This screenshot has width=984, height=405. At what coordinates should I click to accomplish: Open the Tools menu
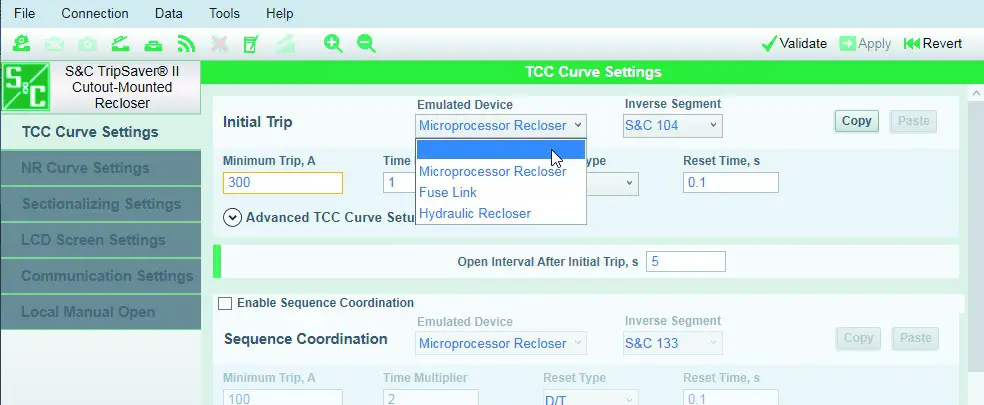[x=224, y=13]
